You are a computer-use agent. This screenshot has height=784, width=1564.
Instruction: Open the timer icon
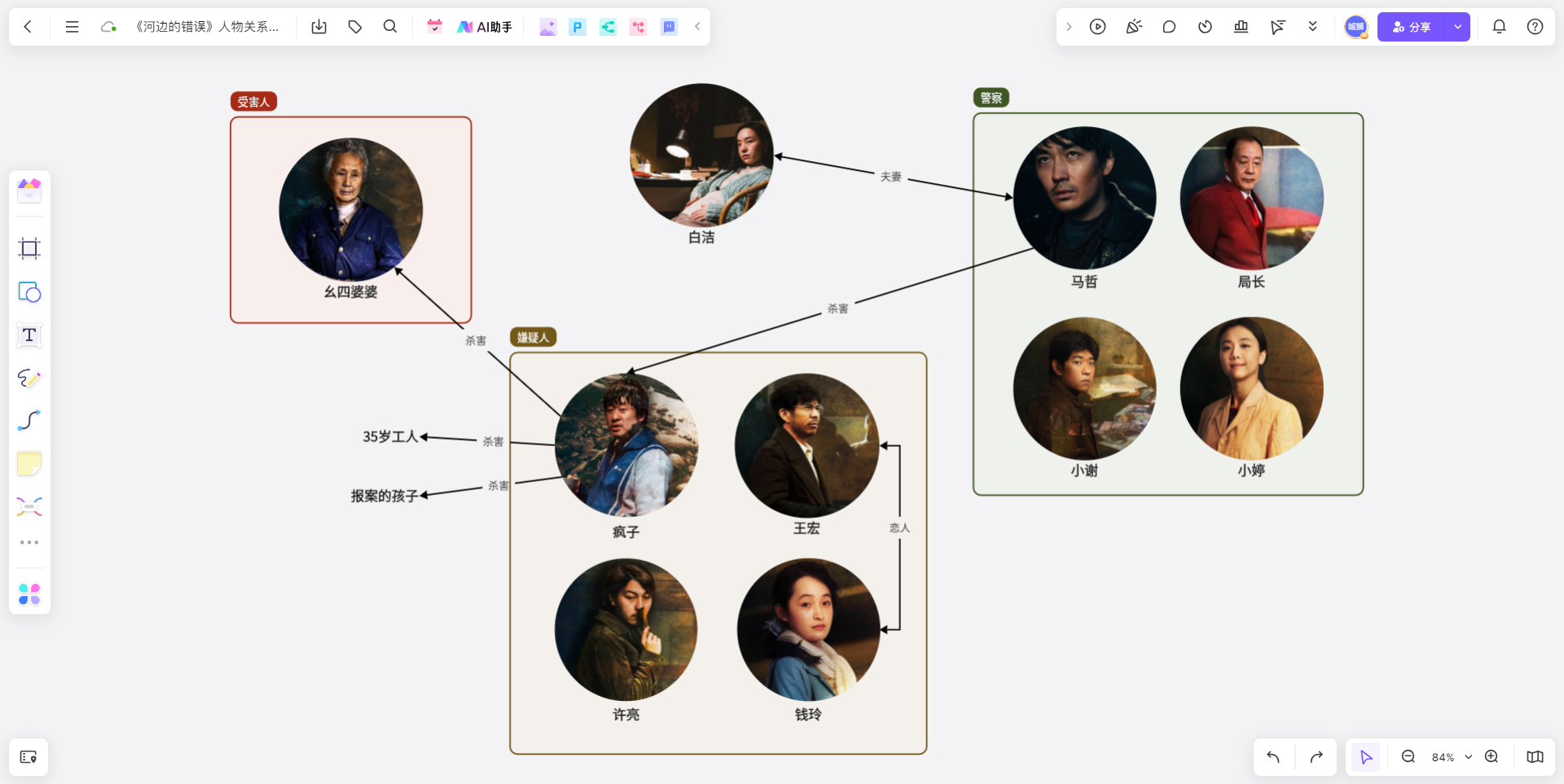coord(1205,27)
